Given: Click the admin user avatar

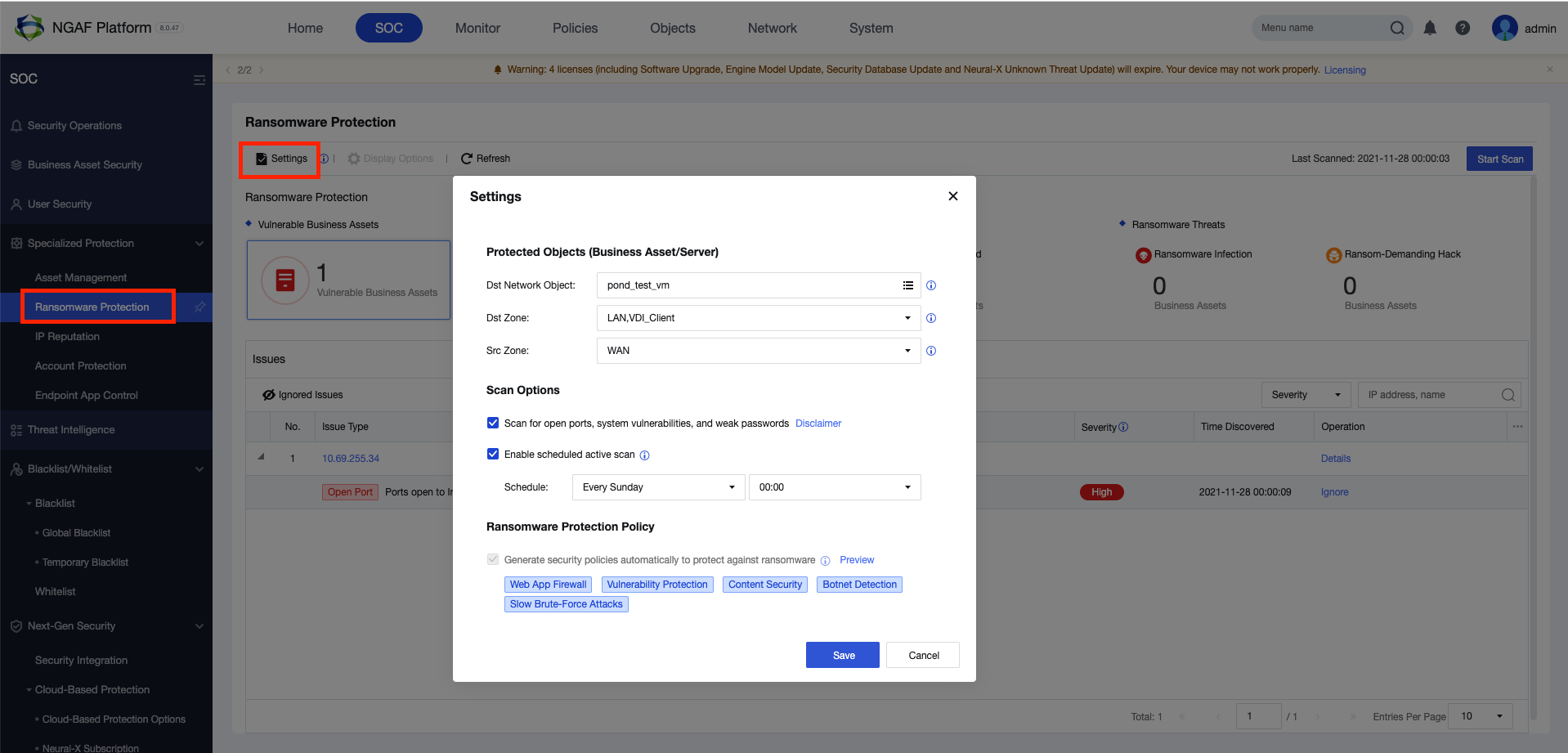Looking at the screenshot, I should (1504, 28).
